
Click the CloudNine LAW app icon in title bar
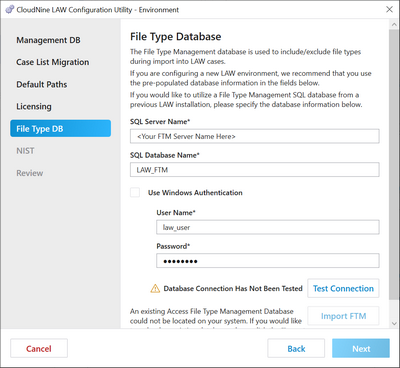[x=10, y=9]
